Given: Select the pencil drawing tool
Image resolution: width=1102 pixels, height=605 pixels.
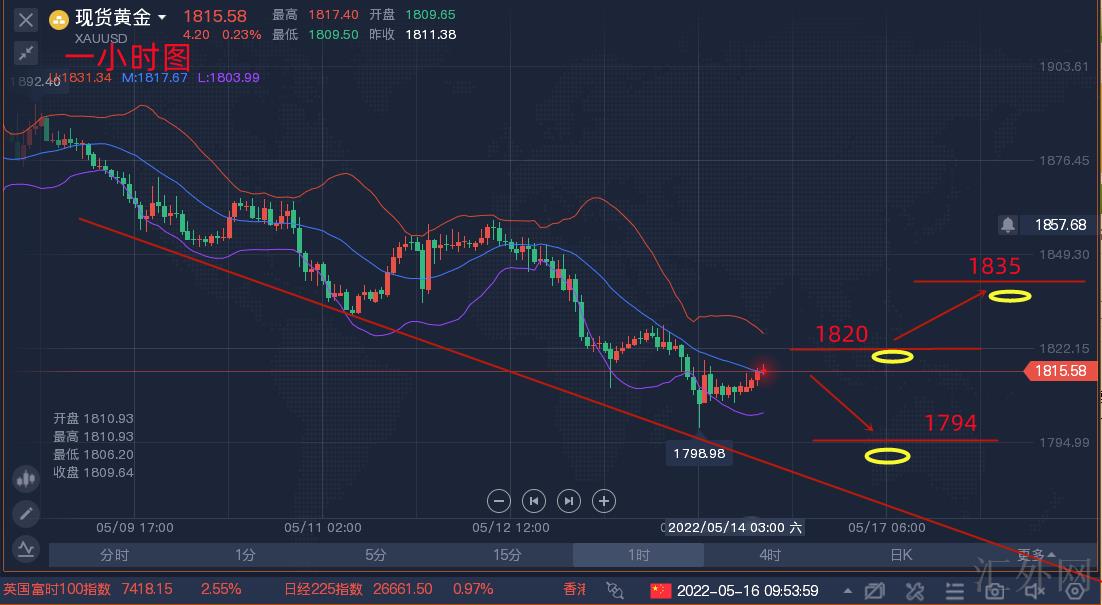Looking at the screenshot, I should point(26,514).
